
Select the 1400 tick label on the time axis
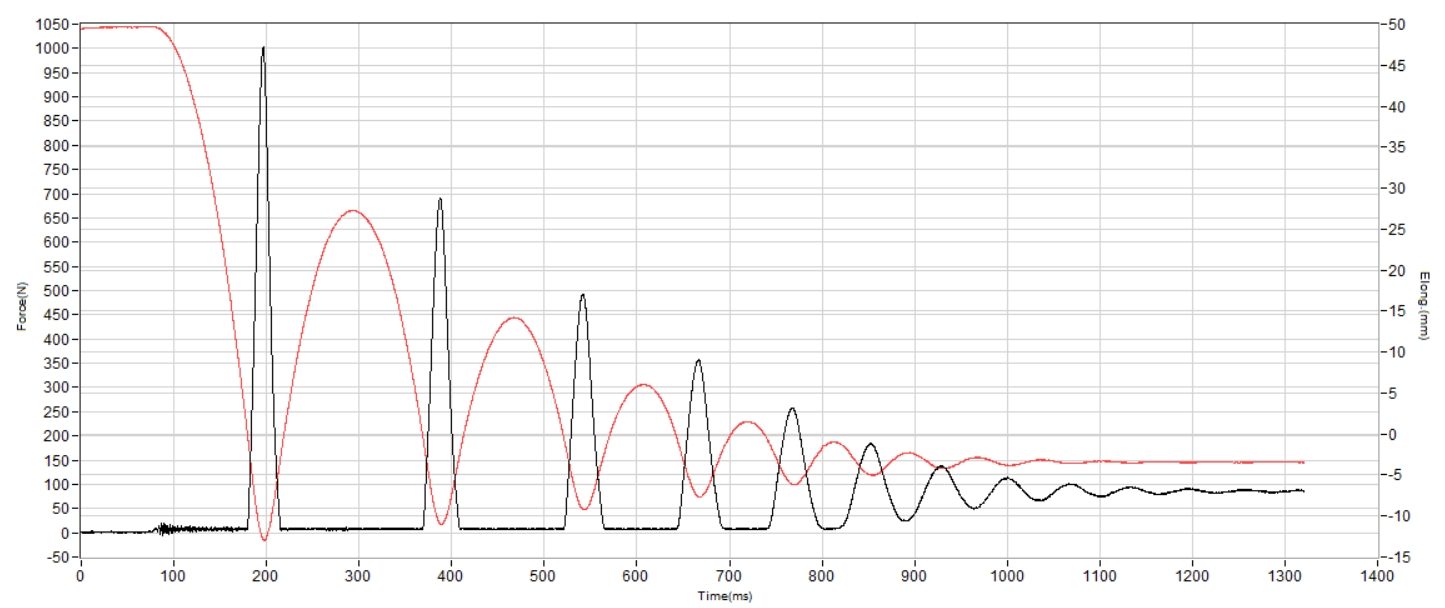click(1377, 577)
